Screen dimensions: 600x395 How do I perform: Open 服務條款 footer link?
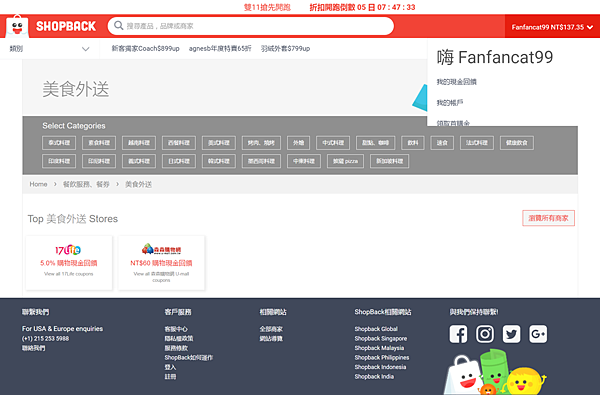(176, 348)
